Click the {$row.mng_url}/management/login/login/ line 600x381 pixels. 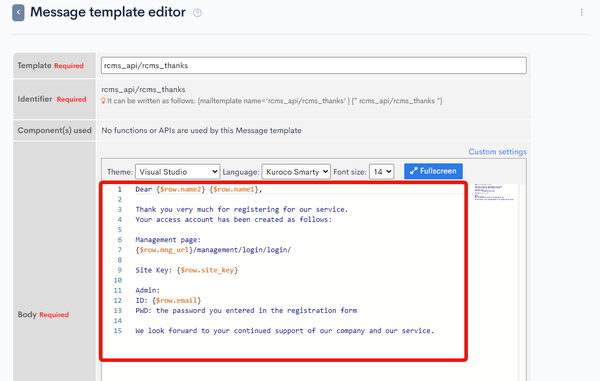pos(213,250)
